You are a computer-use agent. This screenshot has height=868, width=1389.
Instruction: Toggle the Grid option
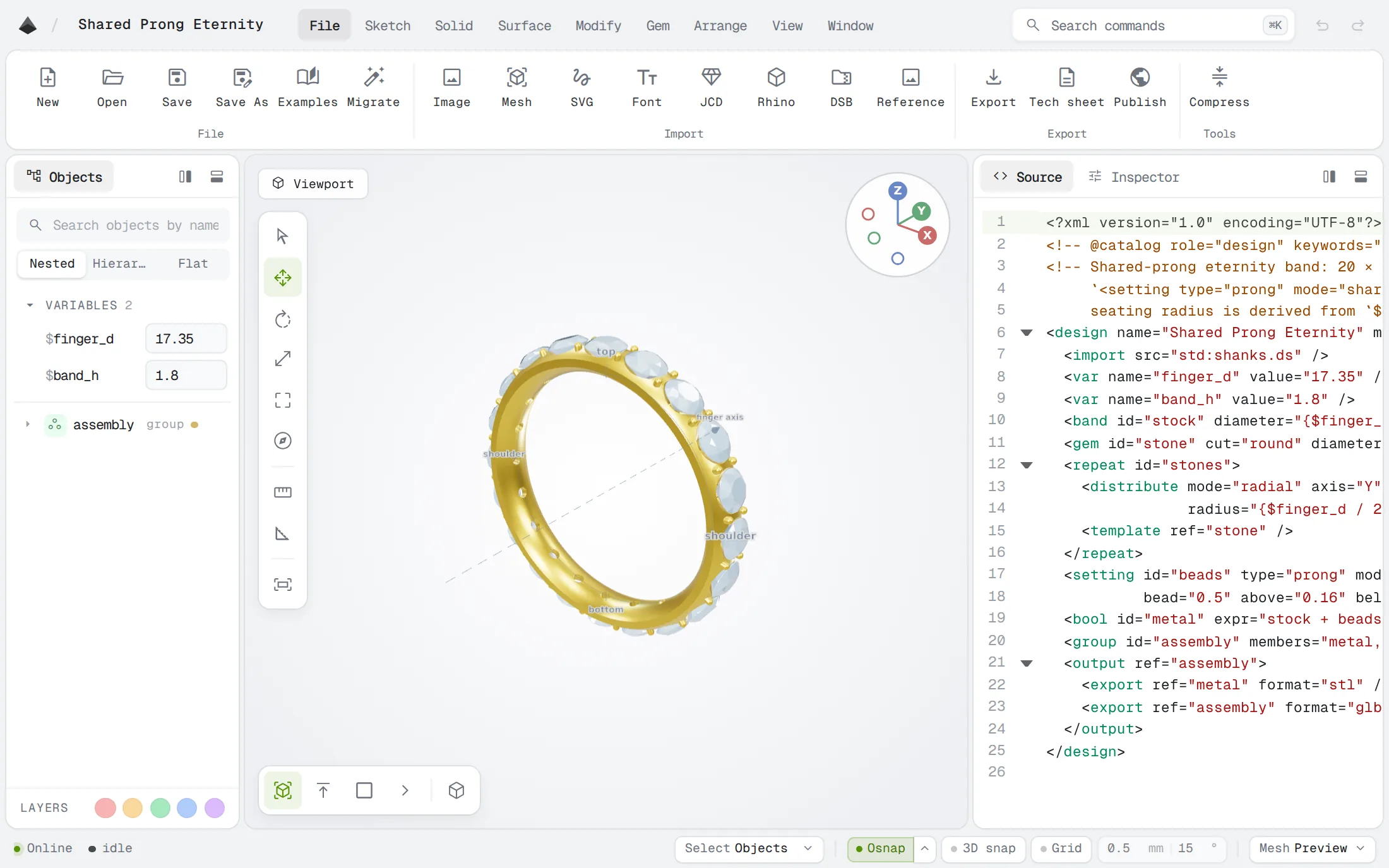1061,848
